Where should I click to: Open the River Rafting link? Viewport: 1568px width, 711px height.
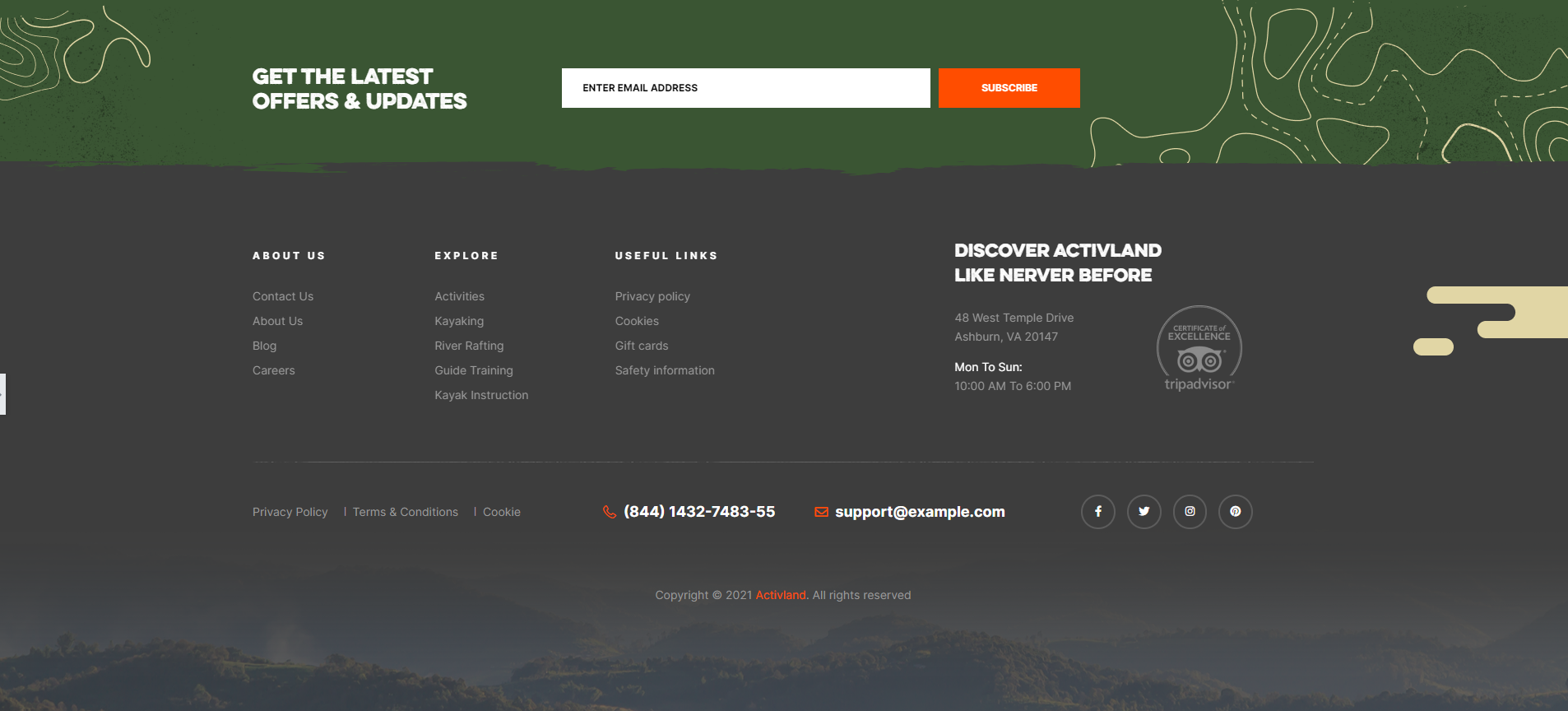[469, 346]
